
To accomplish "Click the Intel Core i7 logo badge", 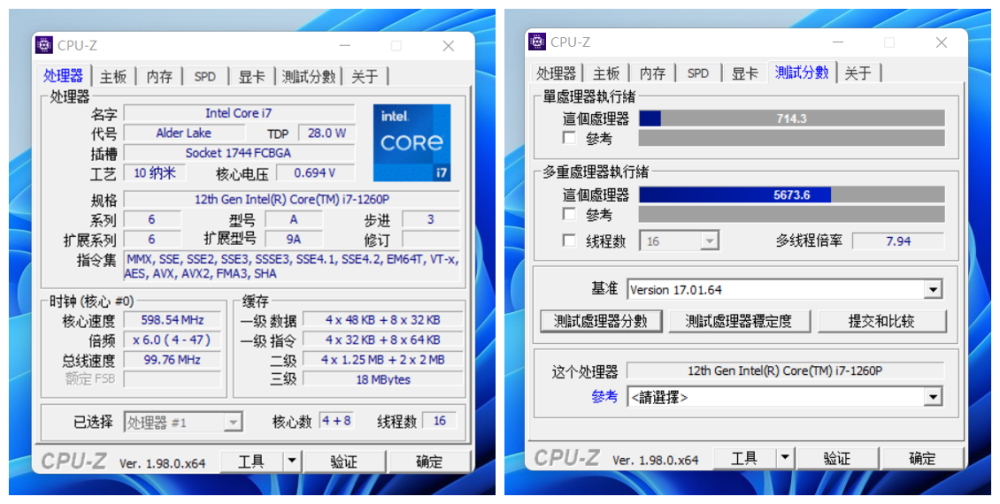I will coord(412,142).
